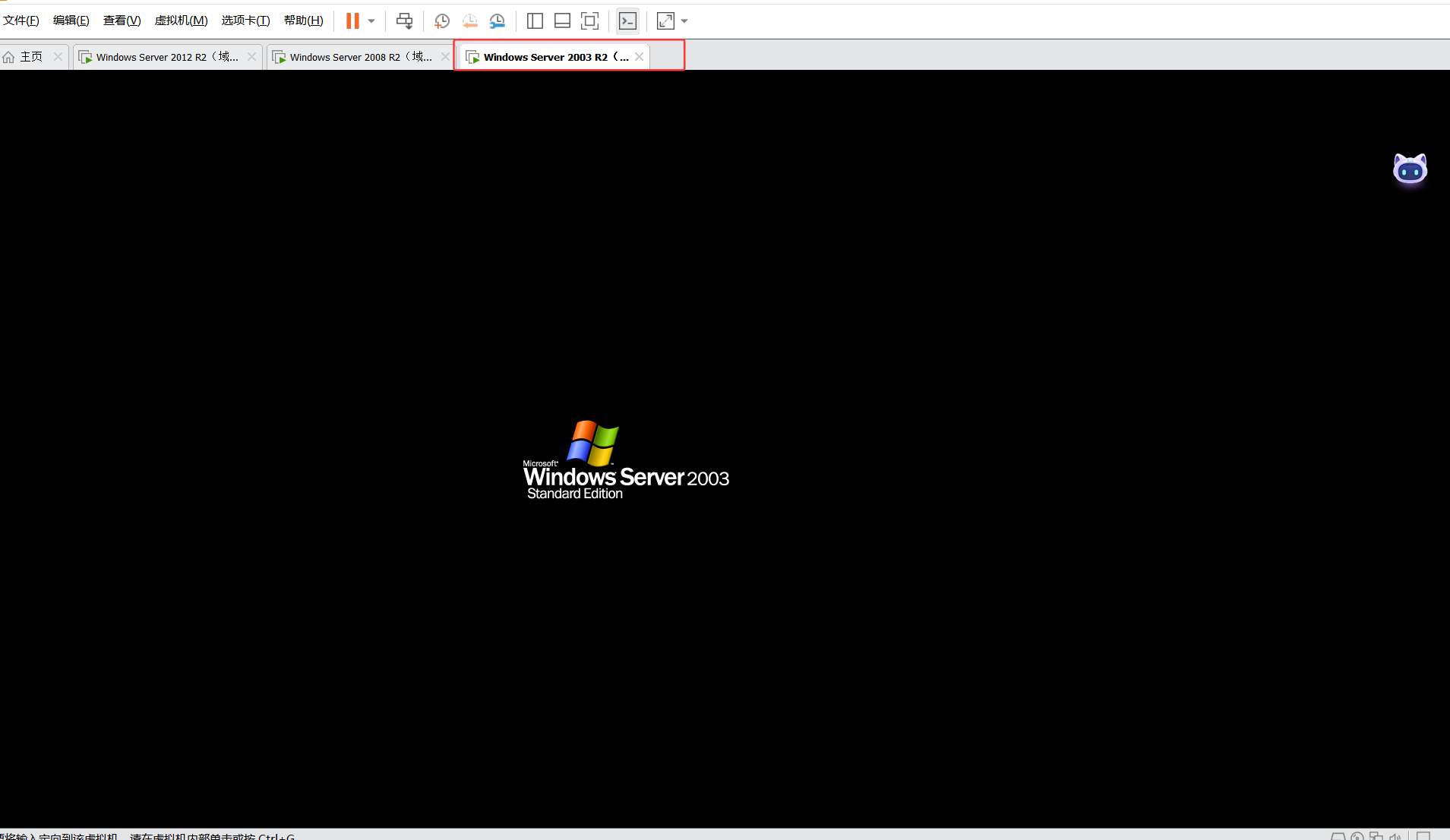This screenshot has height=840, width=1450.
Task: Open the 帮助(H) menu
Action: [x=304, y=21]
